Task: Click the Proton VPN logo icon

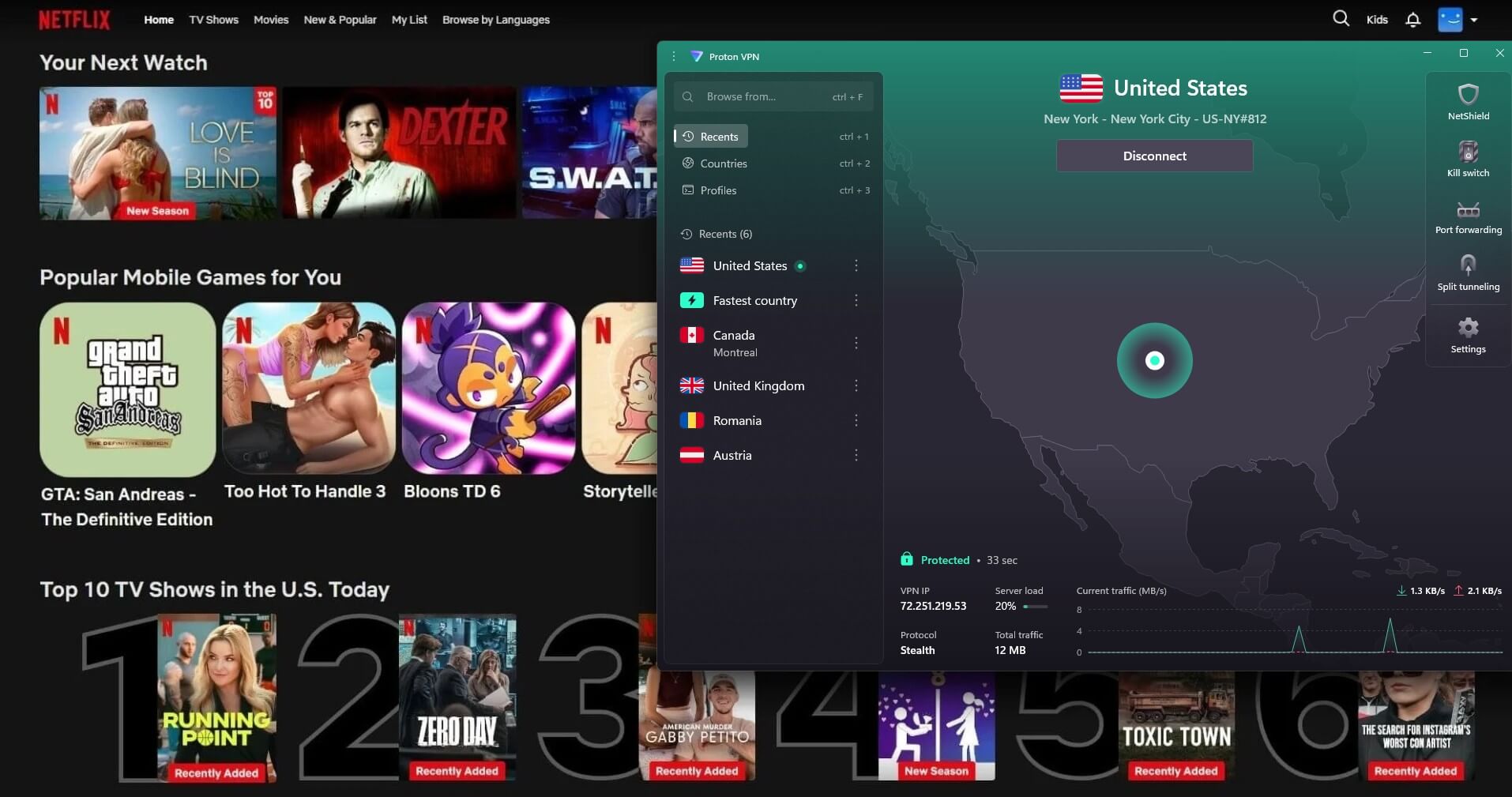Action: [x=696, y=57]
